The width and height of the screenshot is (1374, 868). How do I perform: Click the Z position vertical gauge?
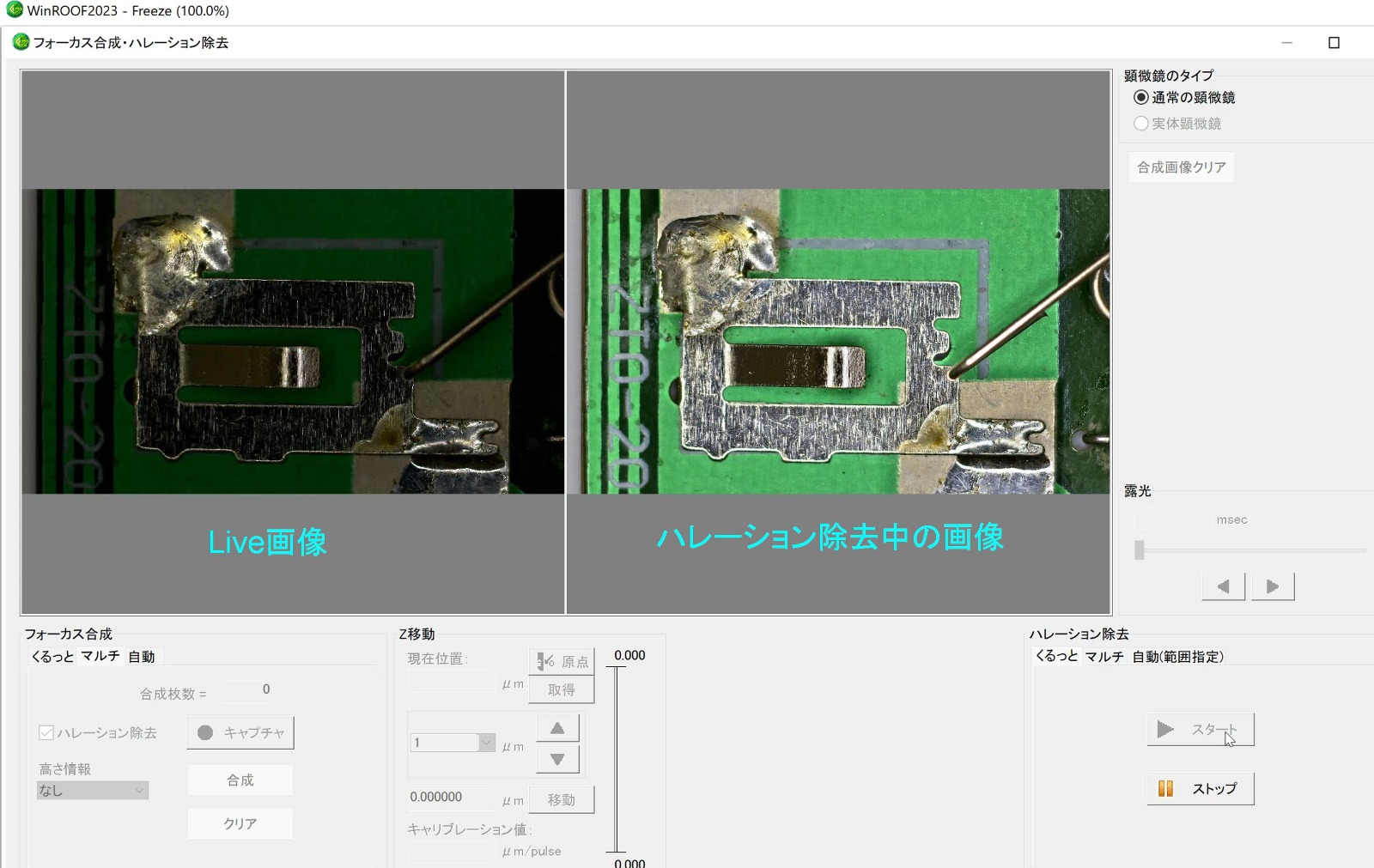[617, 759]
